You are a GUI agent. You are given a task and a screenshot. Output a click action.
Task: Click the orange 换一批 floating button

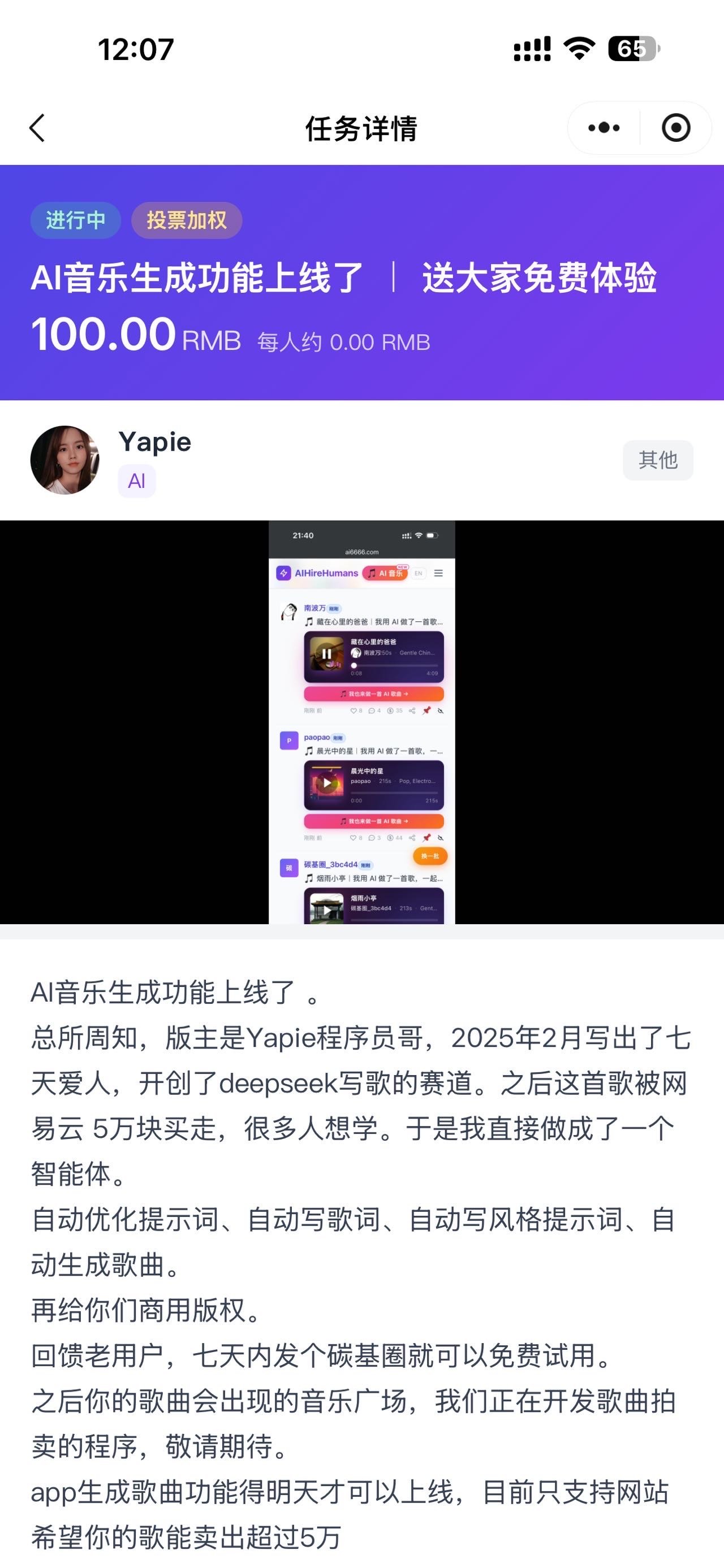[430, 856]
